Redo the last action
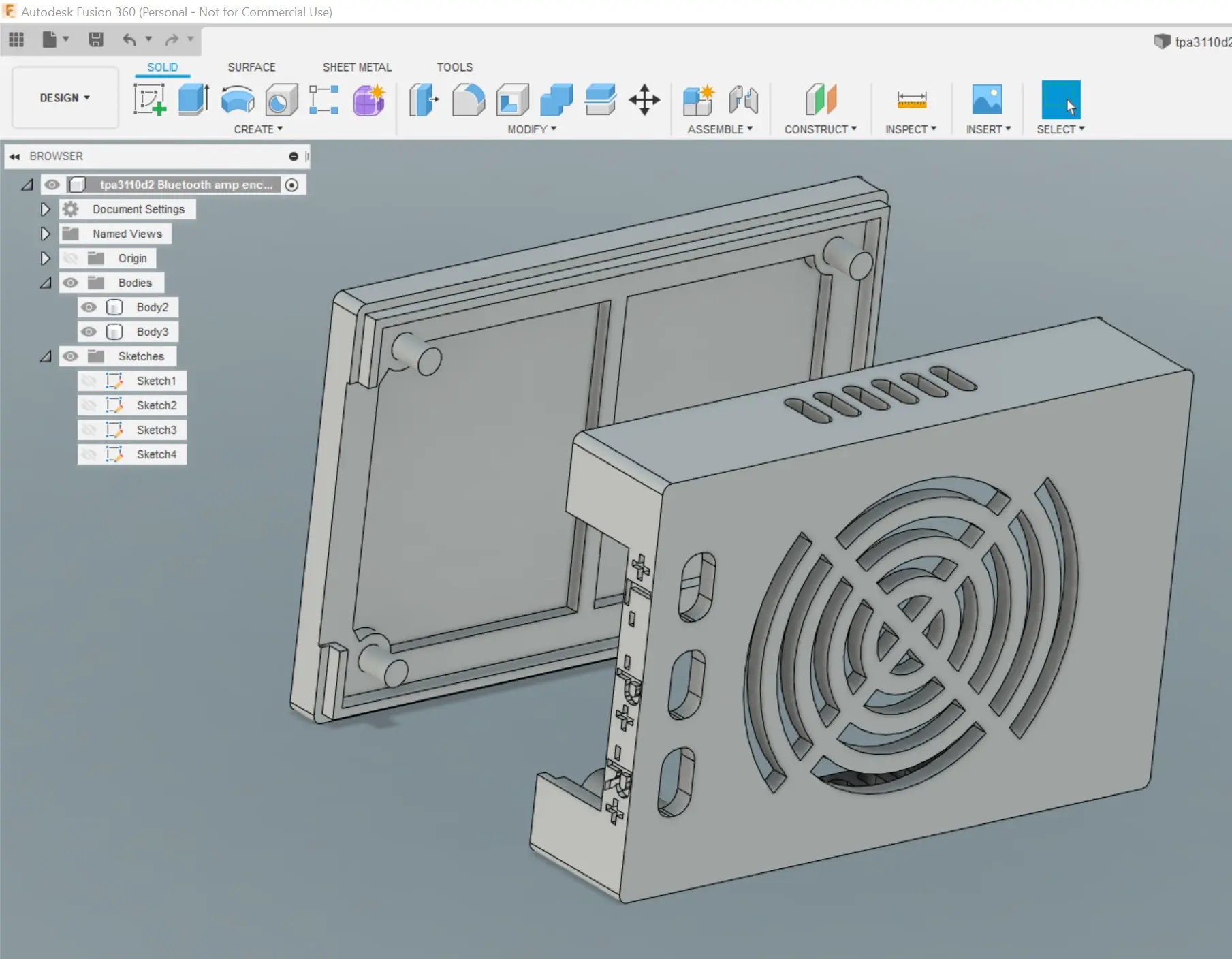This screenshot has width=1232, height=959. point(172,40)
